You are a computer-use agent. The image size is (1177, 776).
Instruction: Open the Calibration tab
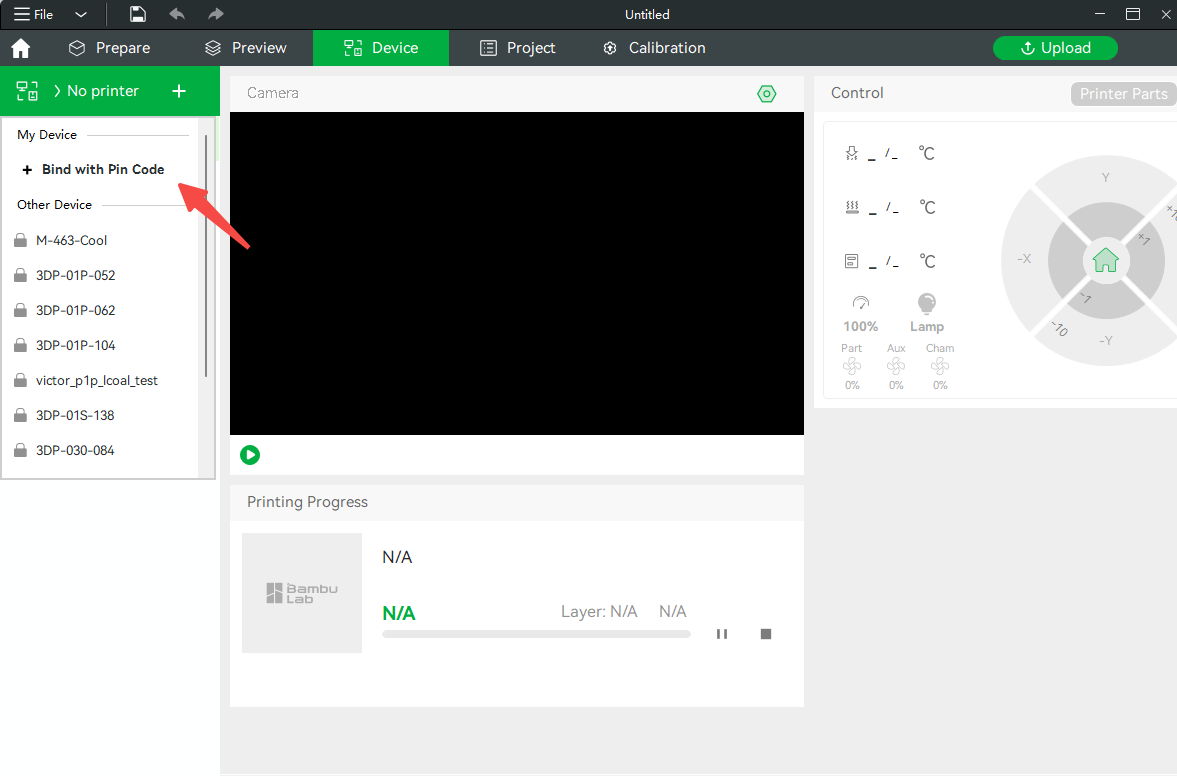click(654, 48)
